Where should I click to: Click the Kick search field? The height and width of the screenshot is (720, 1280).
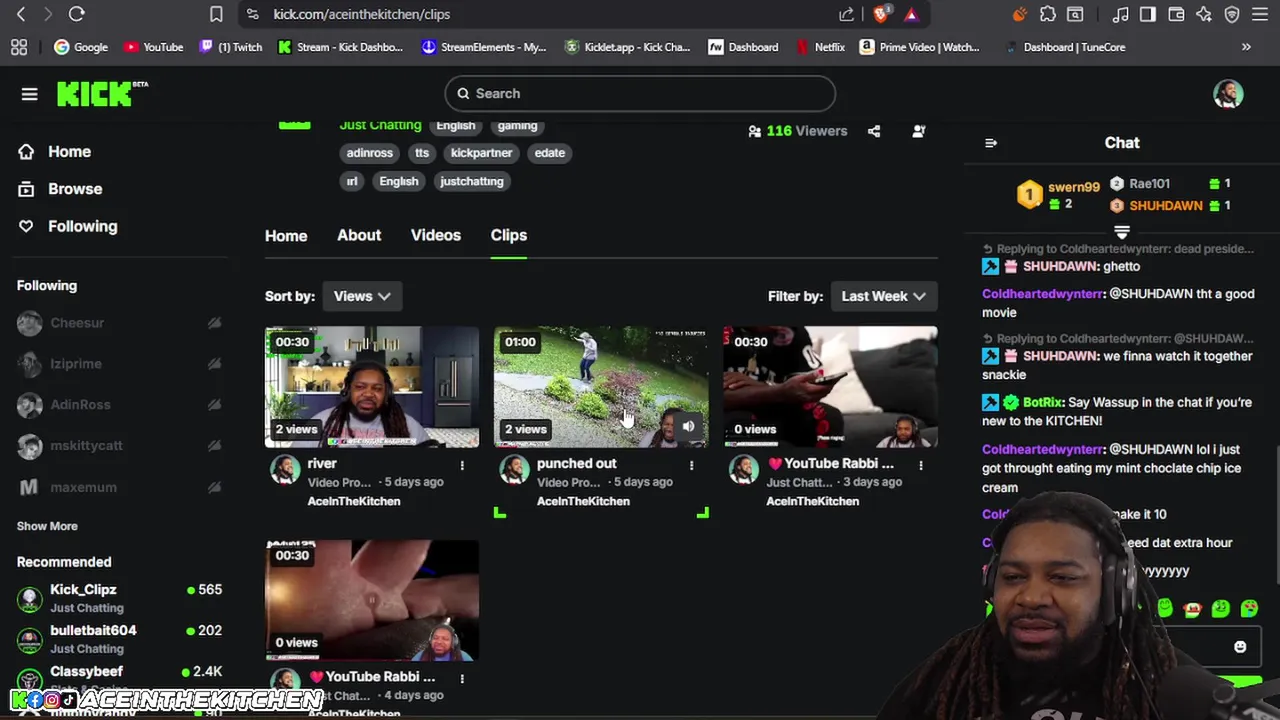tap(640, 94)
